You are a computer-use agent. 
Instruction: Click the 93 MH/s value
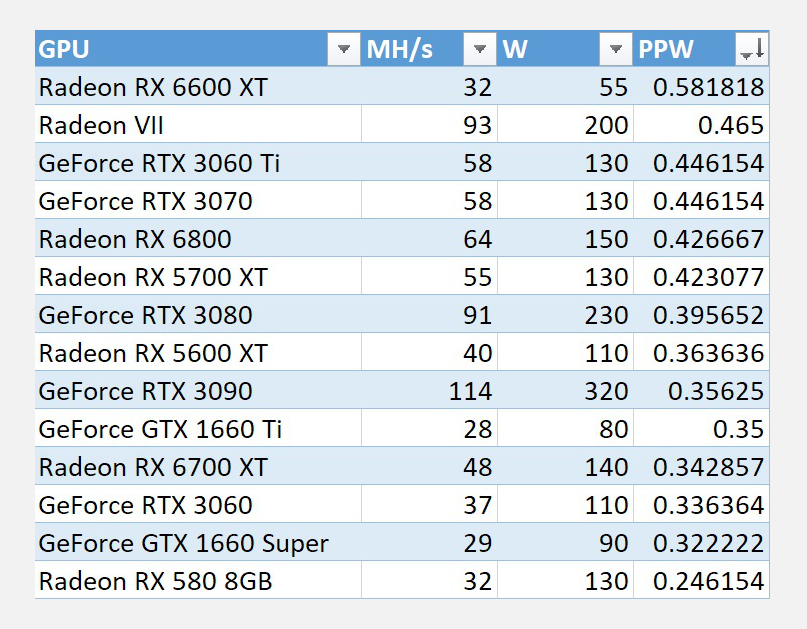point(478,125)
